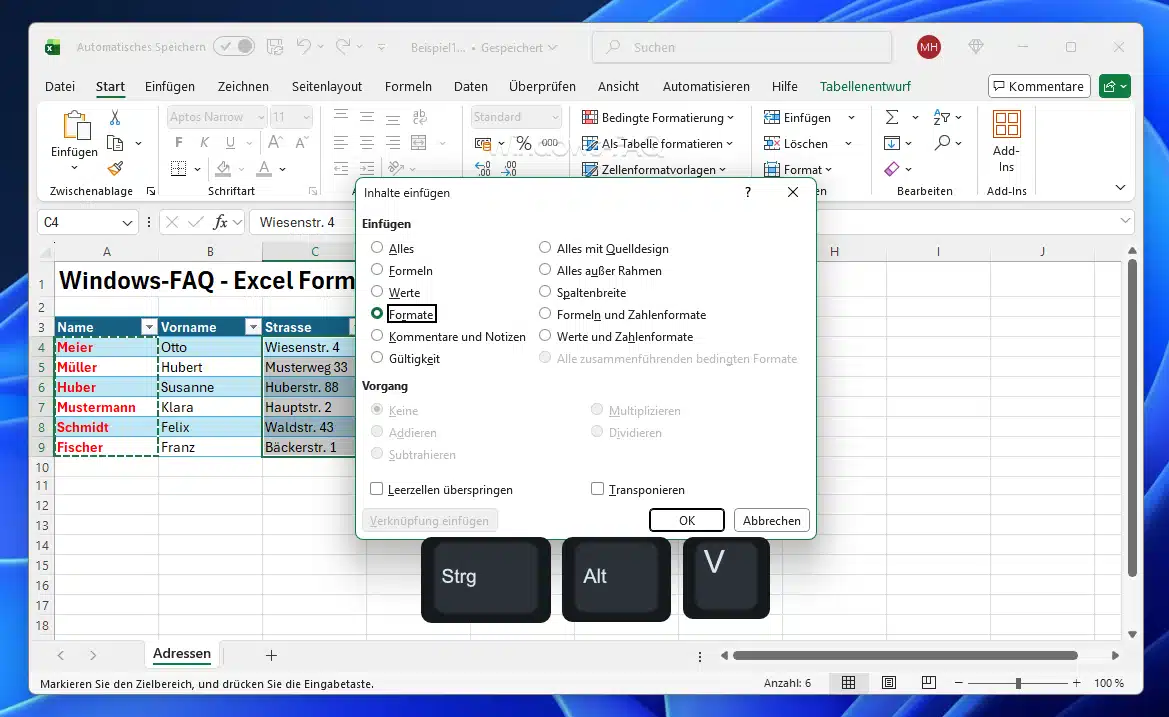Click the percent style icon
This screenshot has height=717, width=1169.
pyautogui.click(x=523, y=143)
